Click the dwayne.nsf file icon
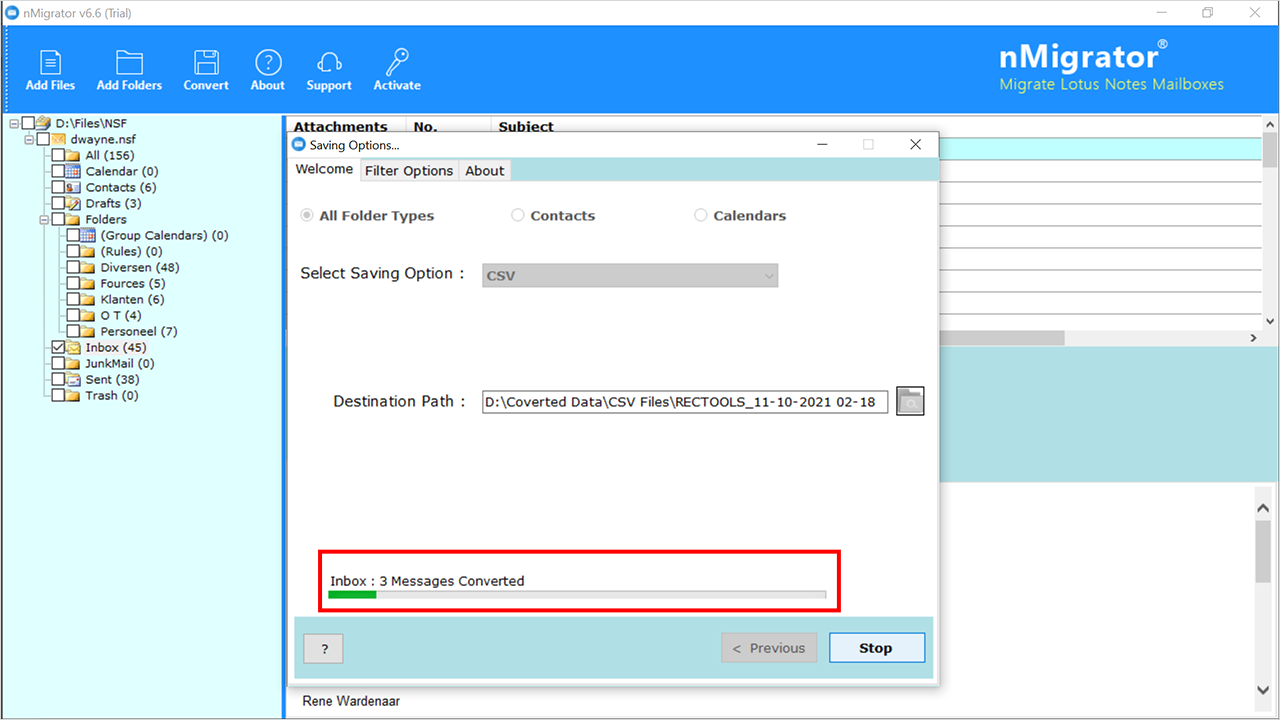This screenshot has height=720, width=1280. coord(59,140)
